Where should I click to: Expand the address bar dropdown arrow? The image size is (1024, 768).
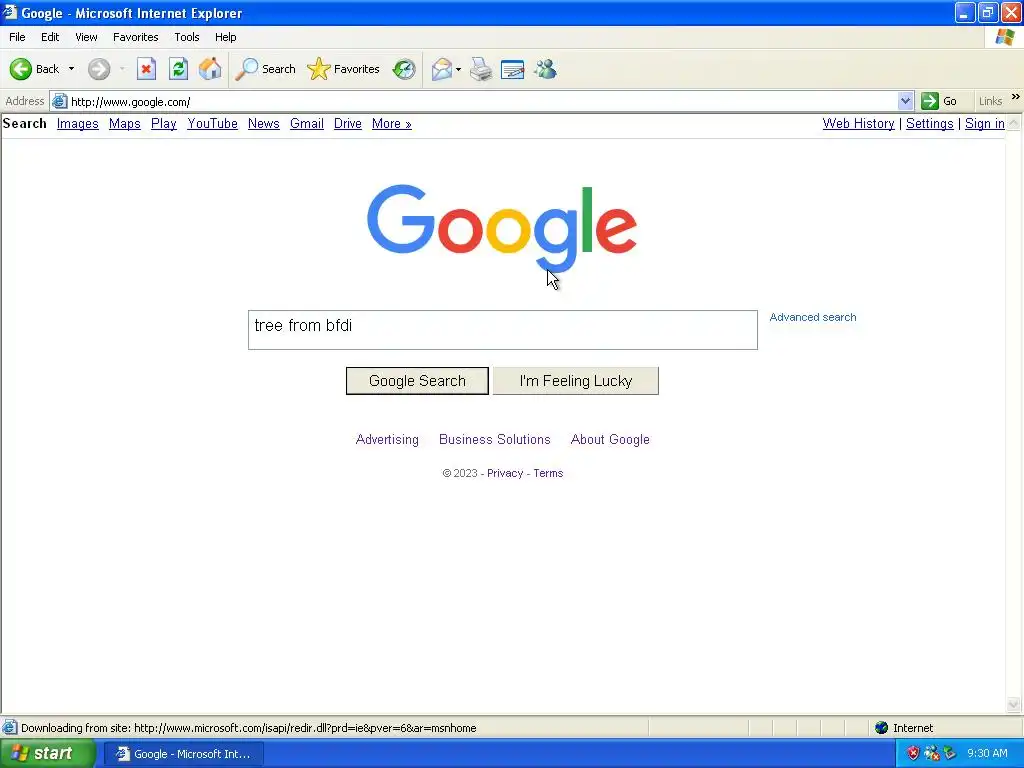[x=905, y=101]
